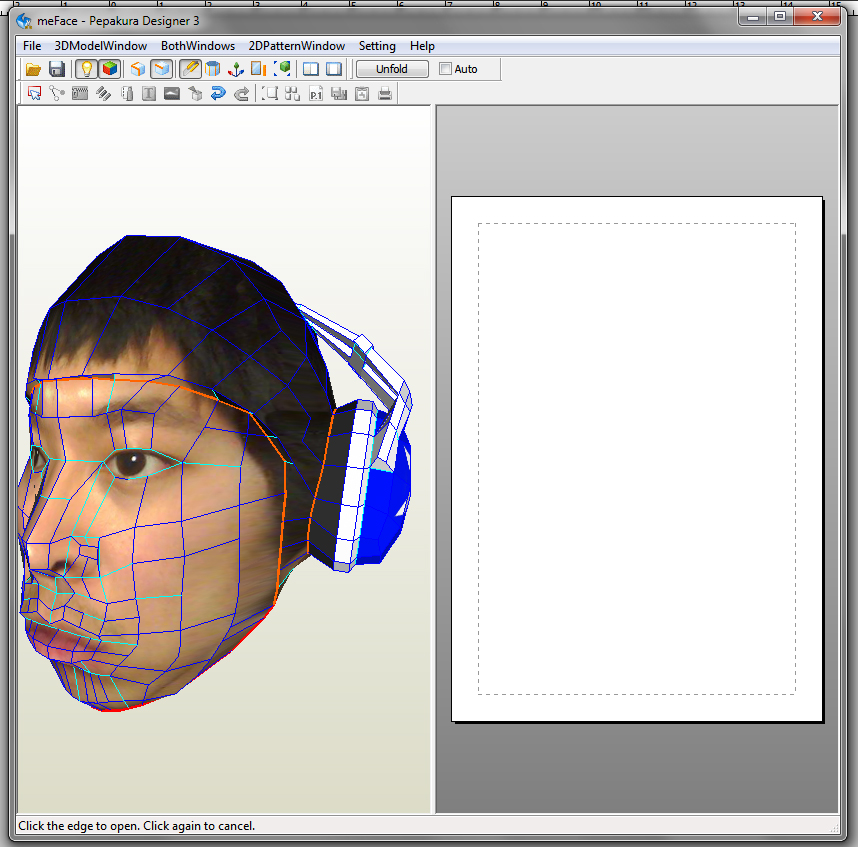The width and height of the screenshot is (858, 847).
Task: Click the green cube fit-to-view icon
Action: pyautogui.click(x=282, y=69)
